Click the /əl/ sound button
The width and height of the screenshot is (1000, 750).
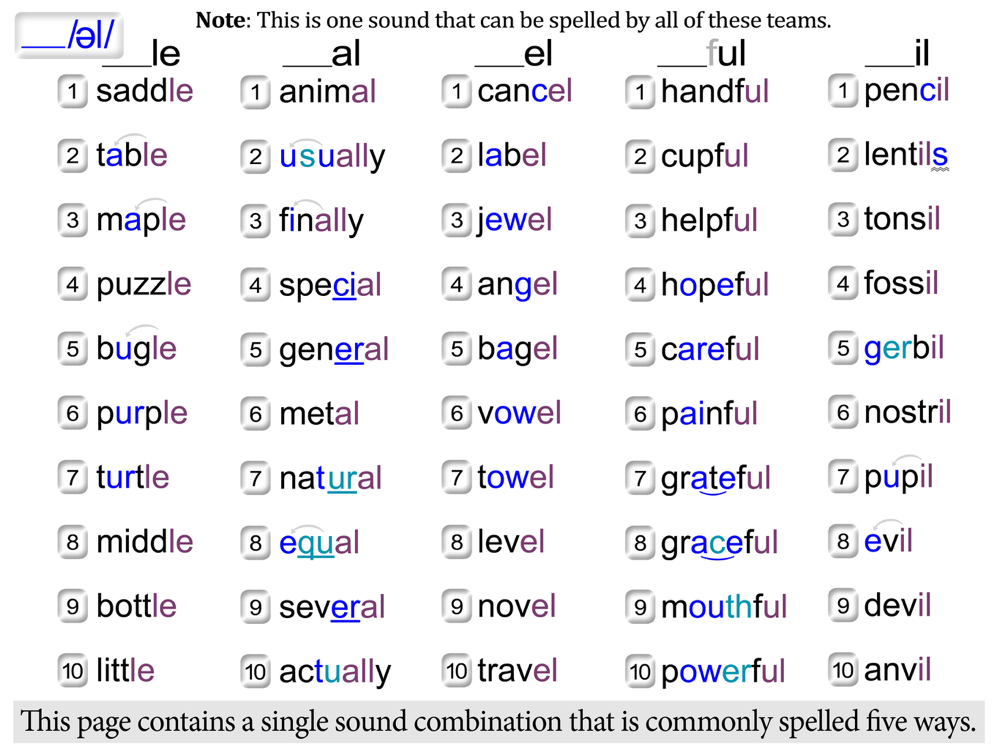click(x=69, y=35)
